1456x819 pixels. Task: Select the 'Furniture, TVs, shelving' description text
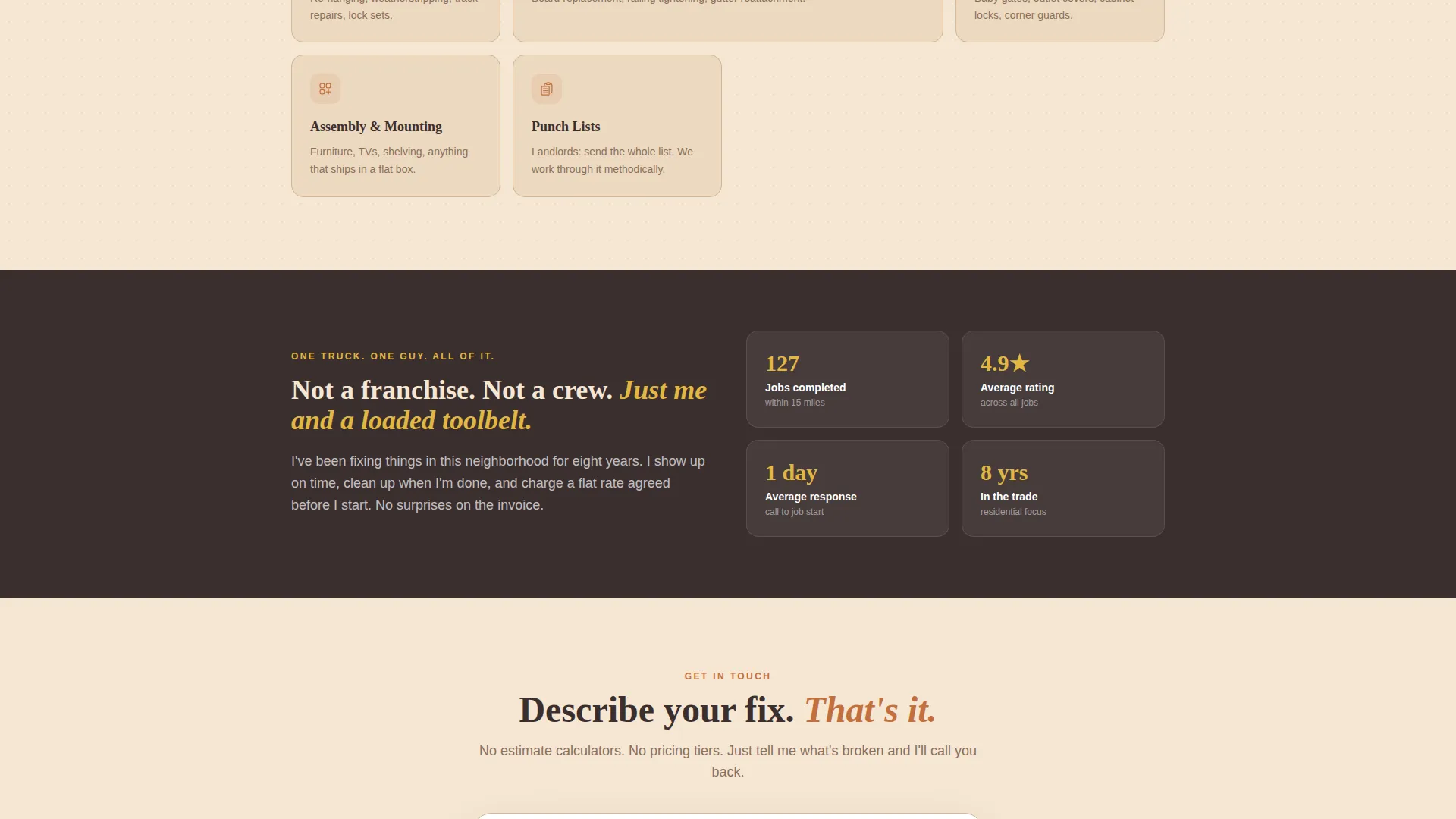[389, 160]
